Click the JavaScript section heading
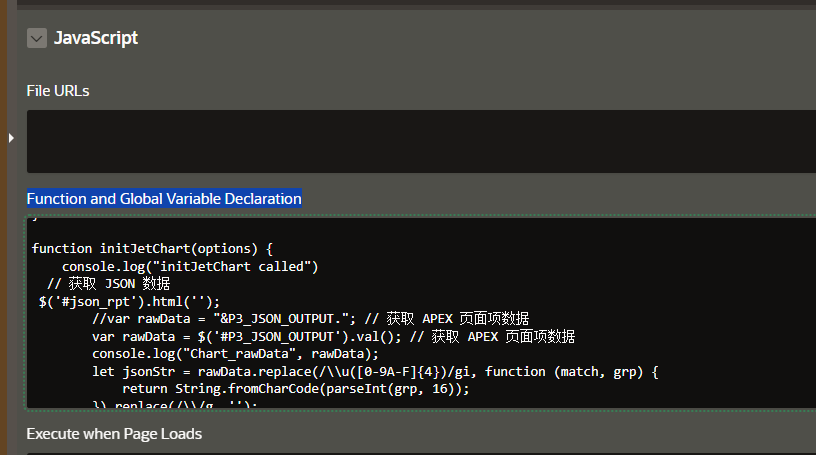816x455 pixels. [96, 38]
